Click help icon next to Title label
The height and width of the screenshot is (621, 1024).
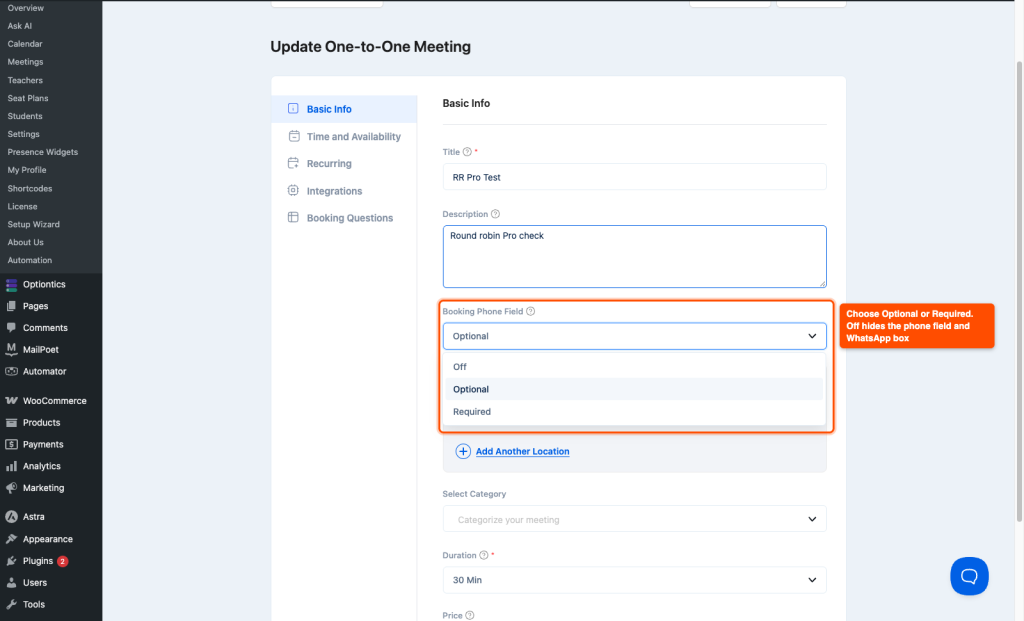467,151
